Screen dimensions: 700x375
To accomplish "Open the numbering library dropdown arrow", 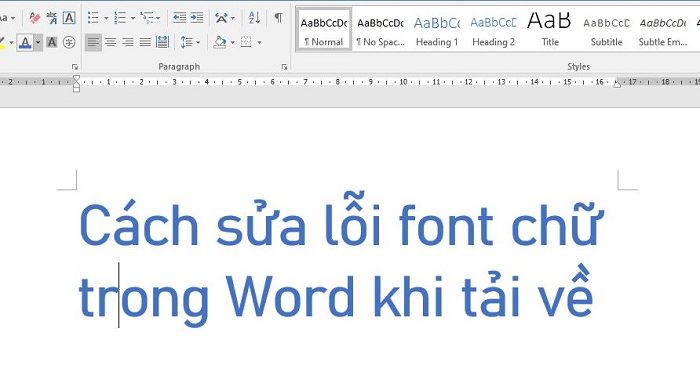I will [x=133, y=18].
